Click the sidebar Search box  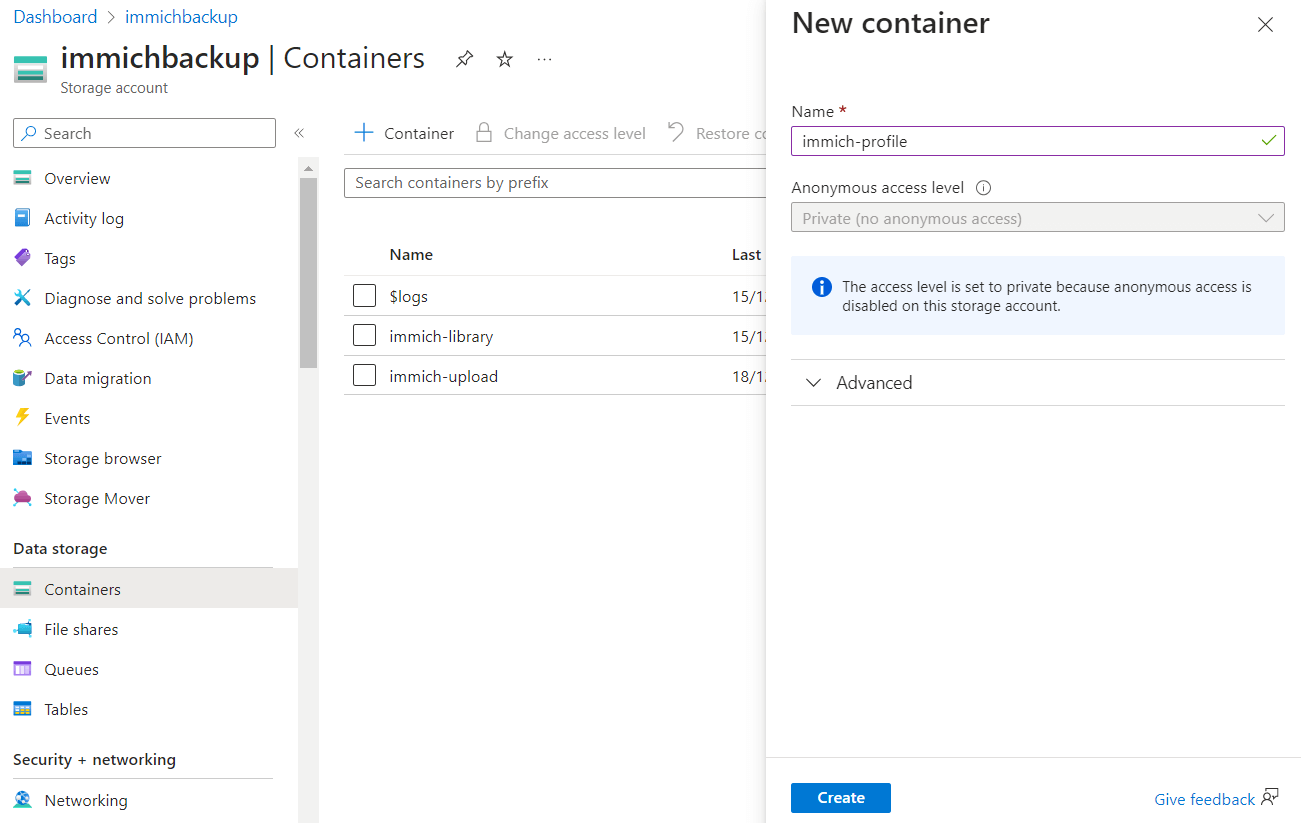[144, 133]
